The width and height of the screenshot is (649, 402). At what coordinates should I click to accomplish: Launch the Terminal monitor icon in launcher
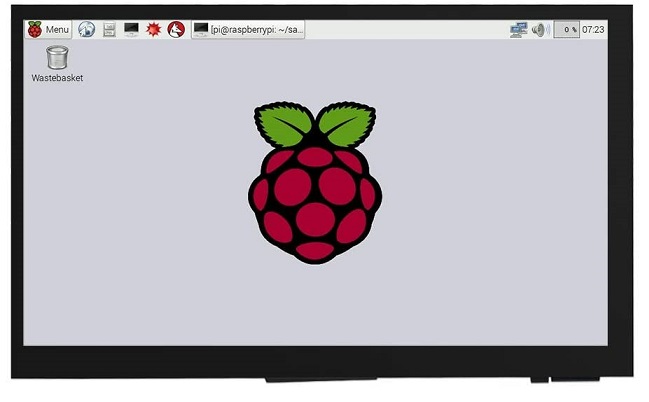[x=131, y=29]
